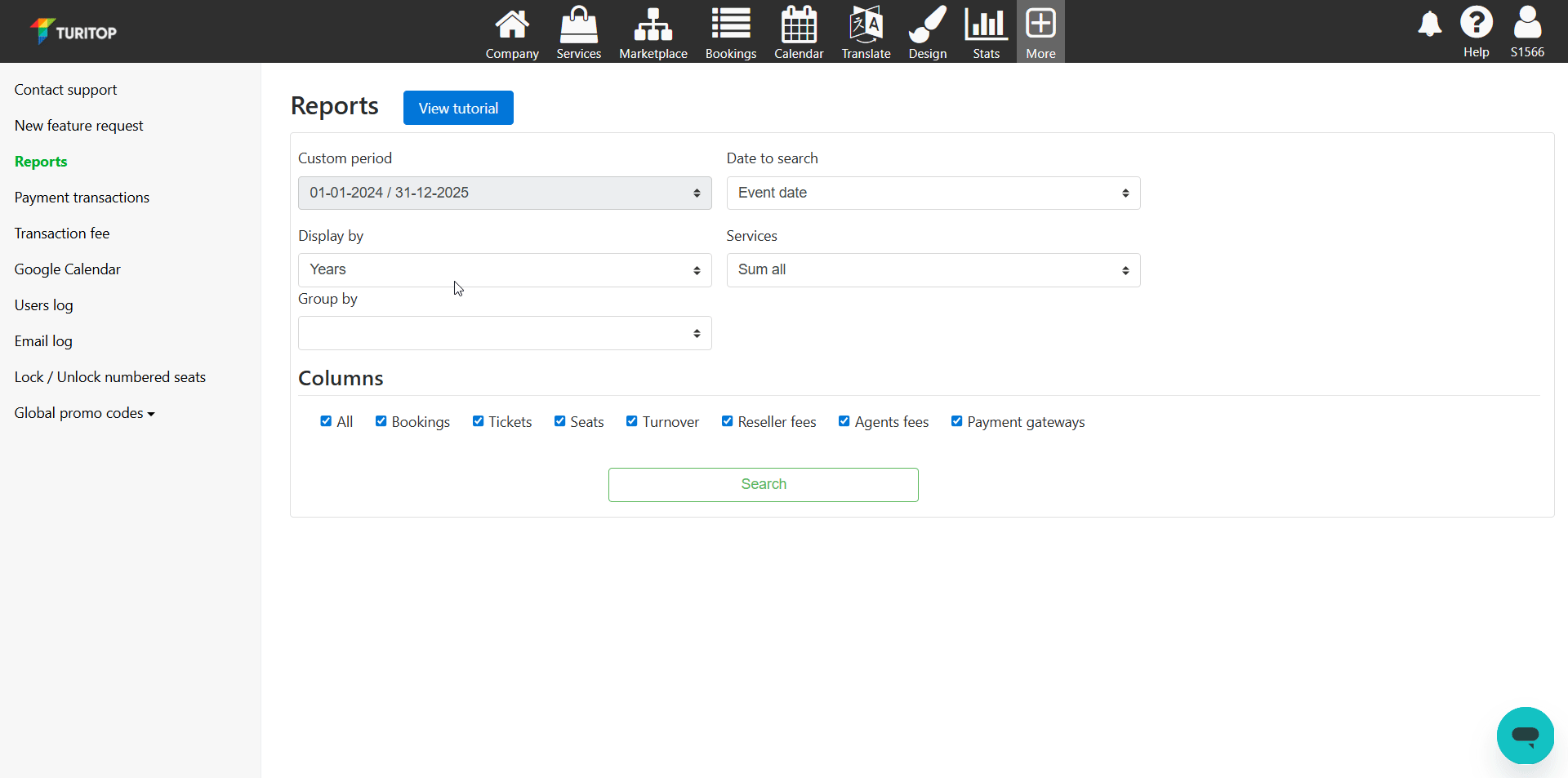Open the Bookings section icon
This screenshot has width=1568, height=778.
coord(730,31)
